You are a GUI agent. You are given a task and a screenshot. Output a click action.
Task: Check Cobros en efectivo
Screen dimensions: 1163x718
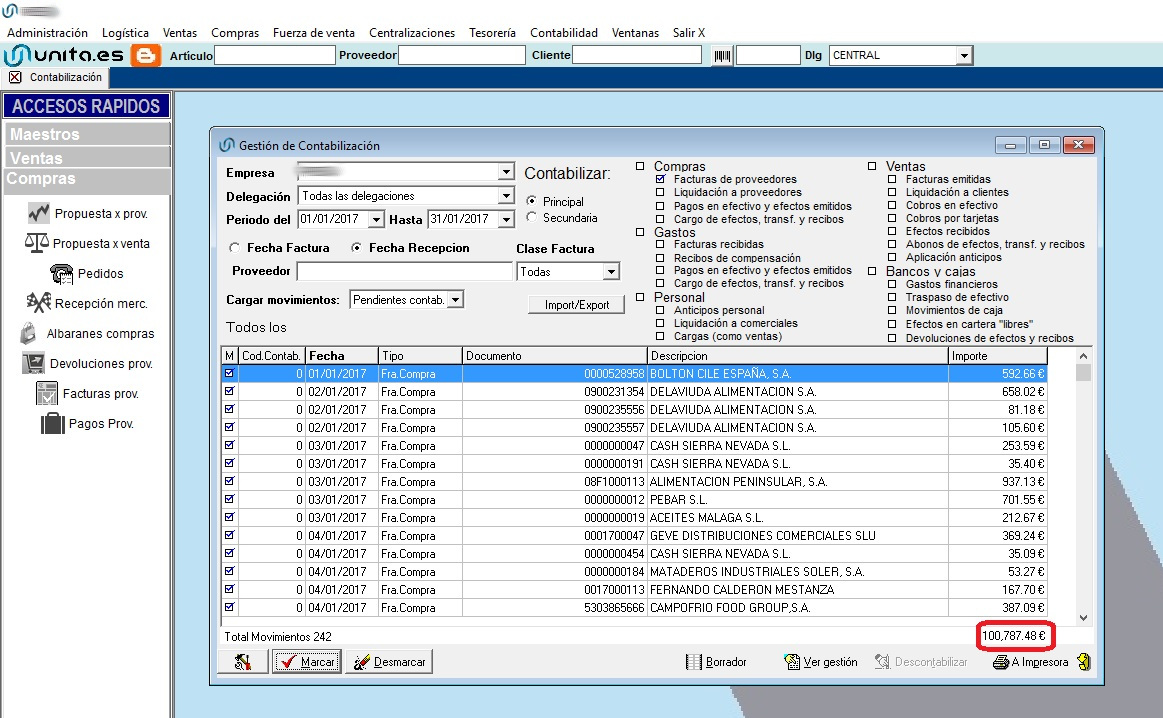(x=892, y=205)
